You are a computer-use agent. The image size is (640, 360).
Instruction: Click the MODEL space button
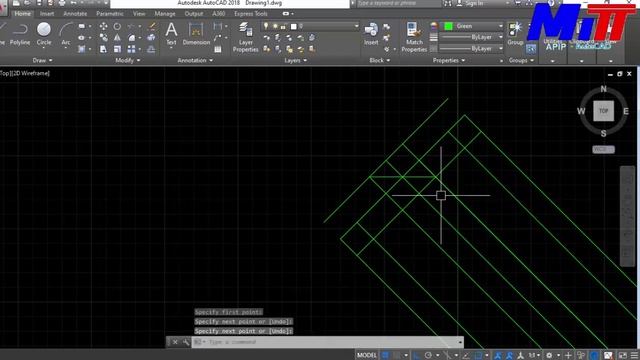367,355
